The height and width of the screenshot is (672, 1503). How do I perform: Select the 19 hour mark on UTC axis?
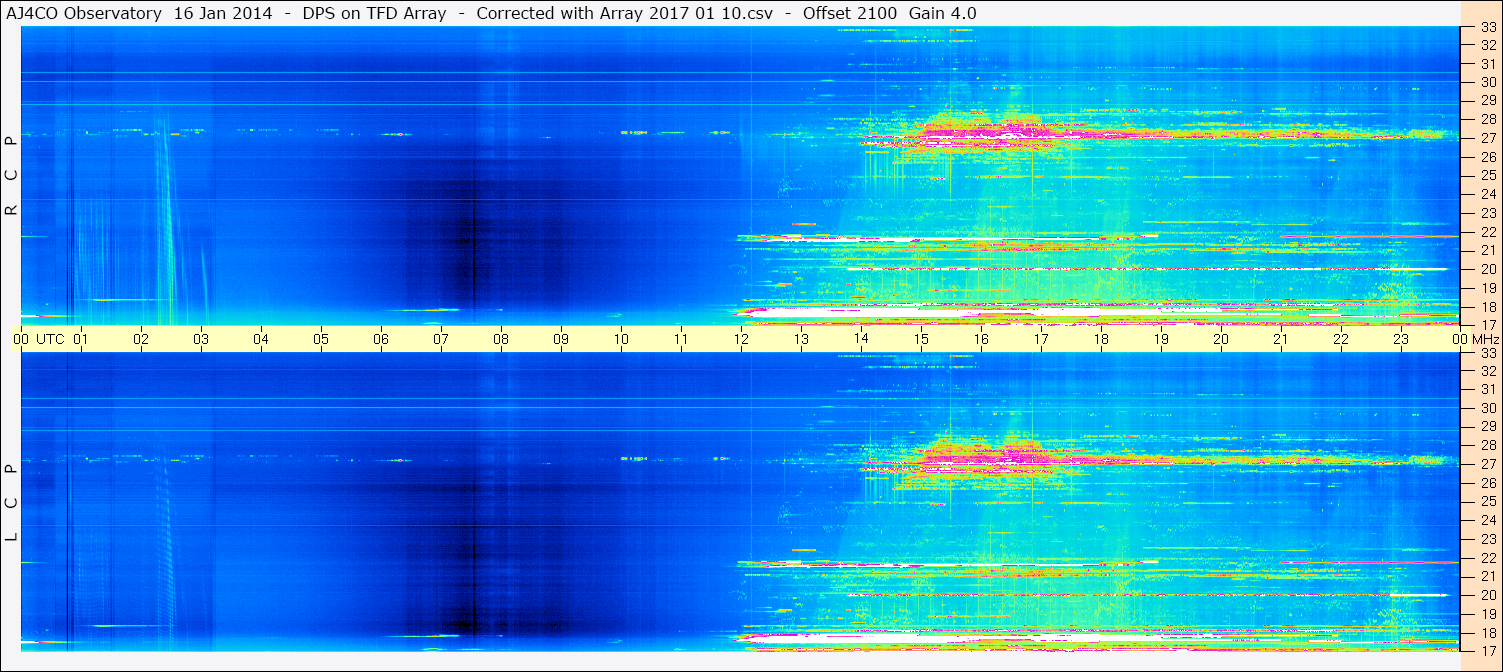coord(1161,339)
